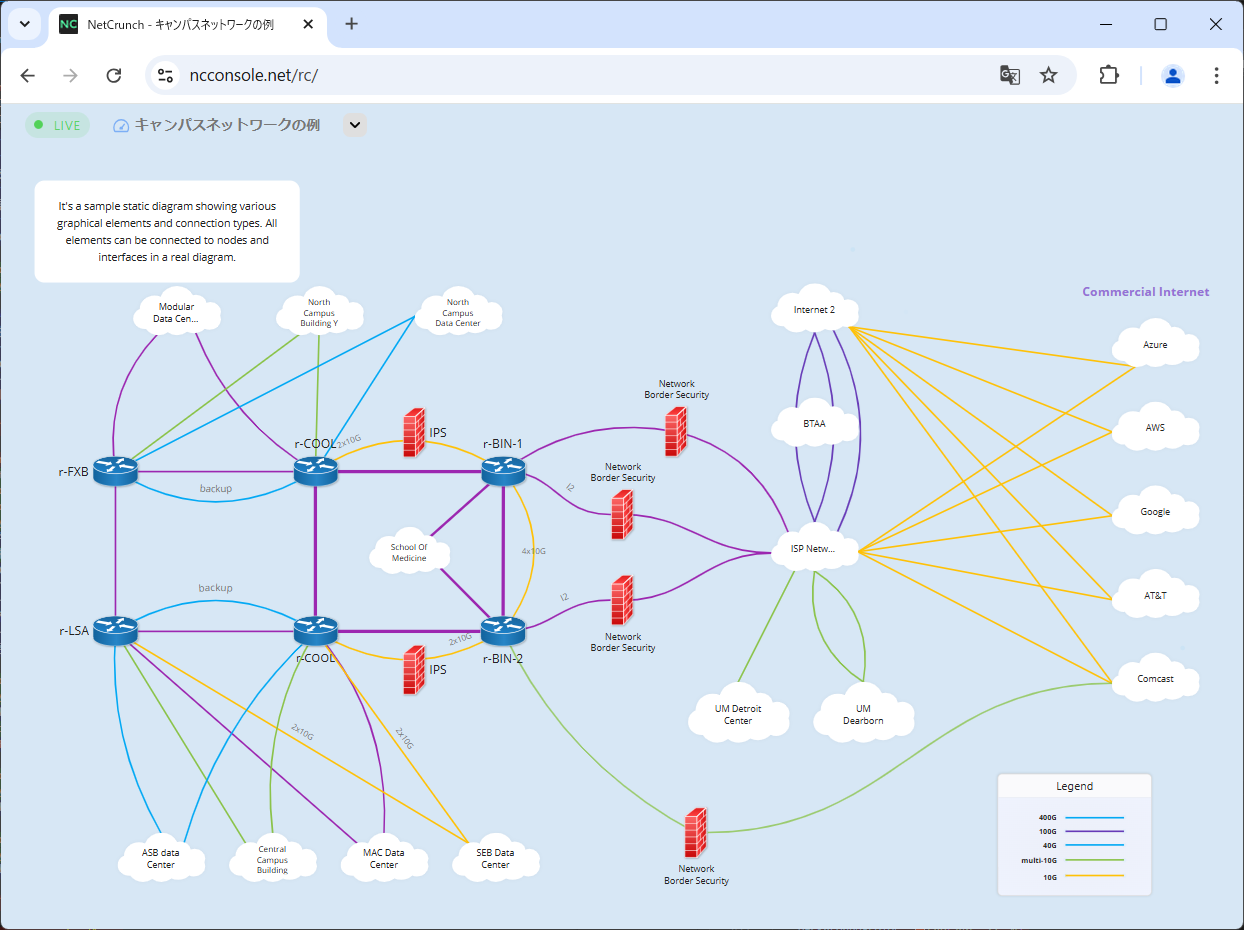This screenshot has width=1244, height=930.
Task: Click the Legend panel title
Action: click(x=1075, y=786)
